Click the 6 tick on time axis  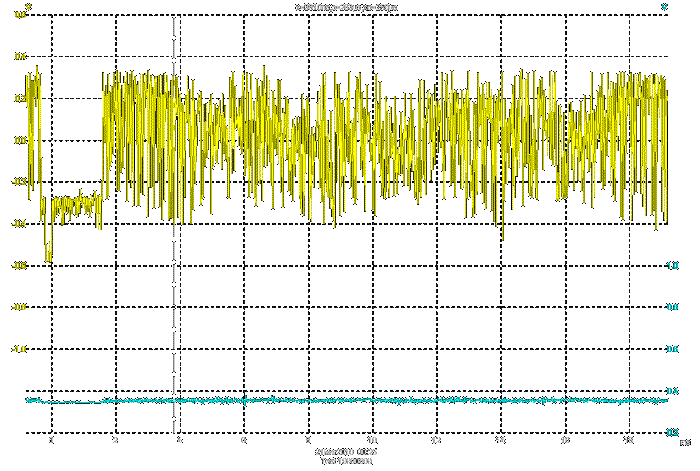[x=244, y=440]
